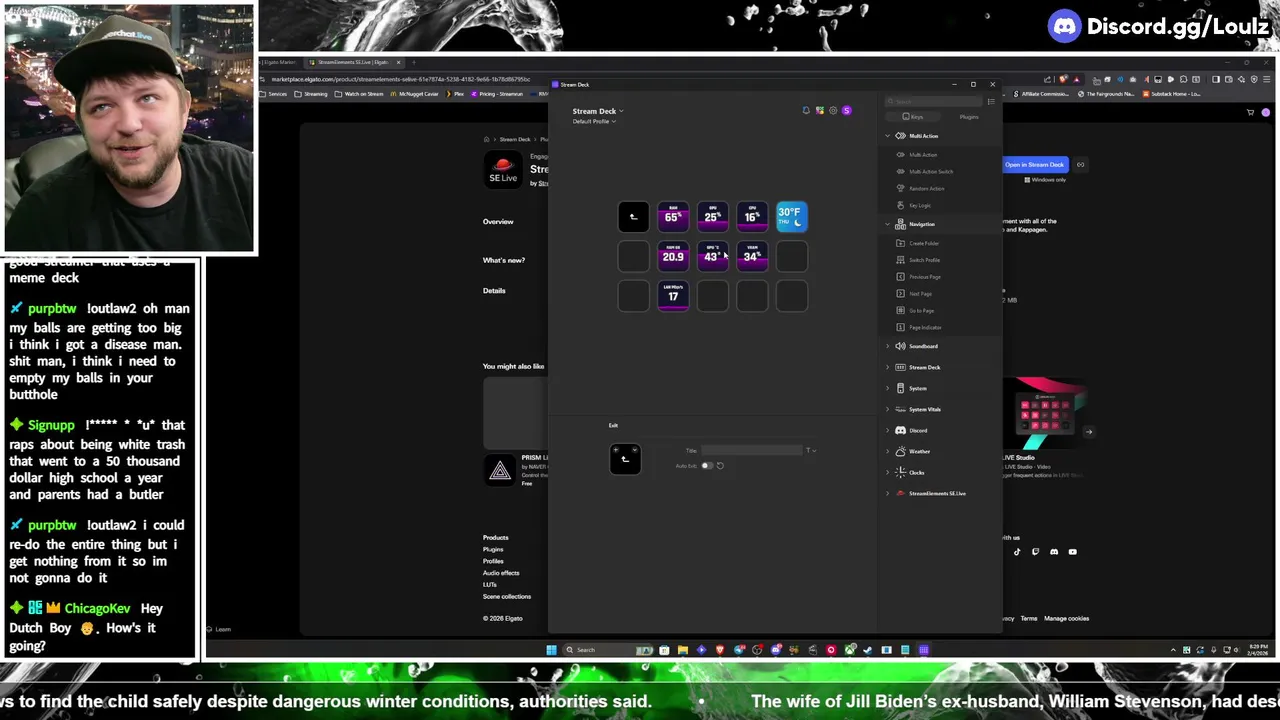Open the Stream Deck device dropdown
This screenshot has height=720, width=1280.
coord(598,111)
